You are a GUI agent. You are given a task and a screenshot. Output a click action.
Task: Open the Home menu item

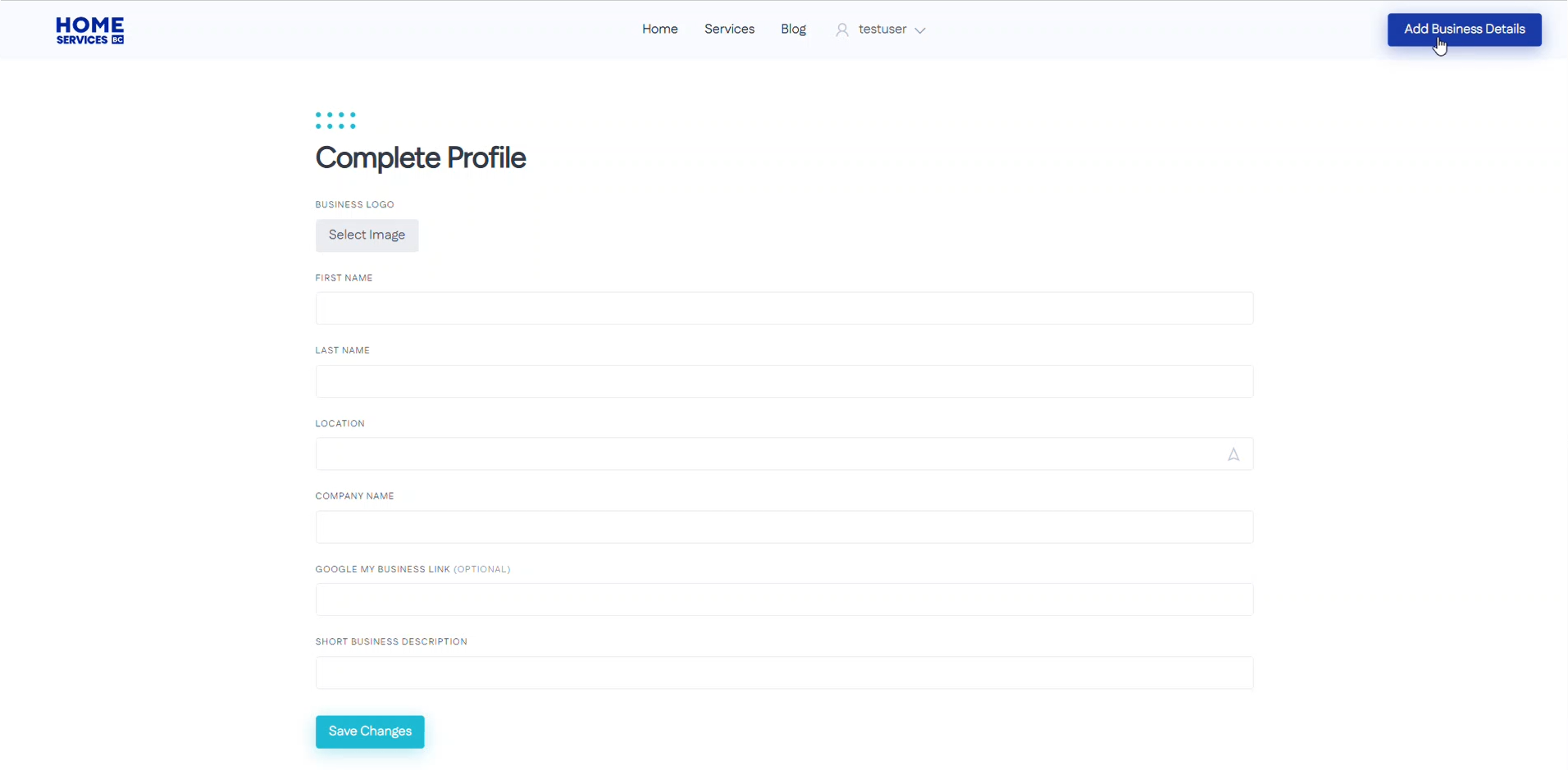tap(659, 30)
